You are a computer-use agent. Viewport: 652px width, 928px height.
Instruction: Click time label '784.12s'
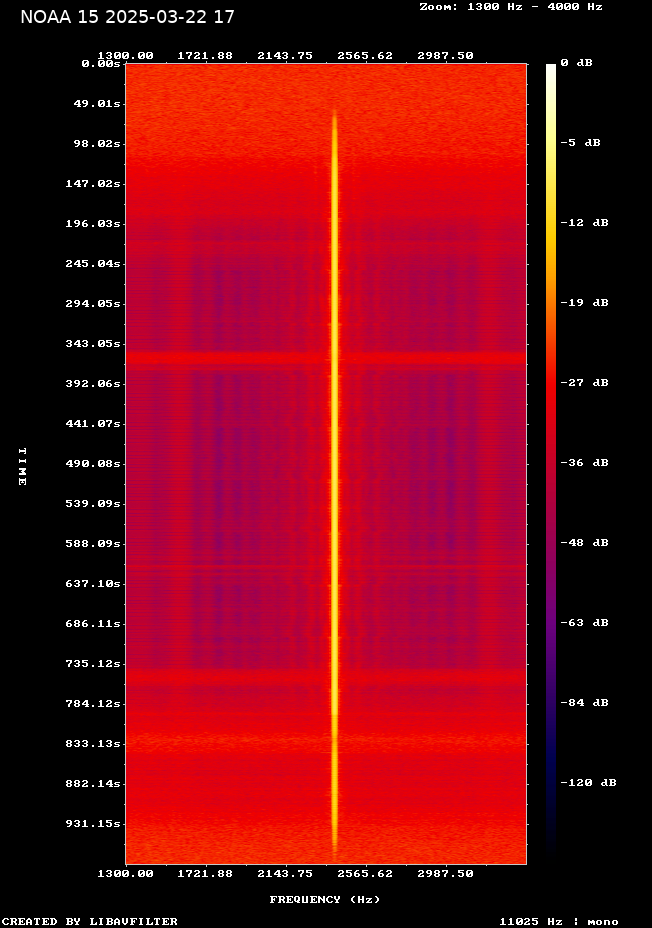coord(93,704)
